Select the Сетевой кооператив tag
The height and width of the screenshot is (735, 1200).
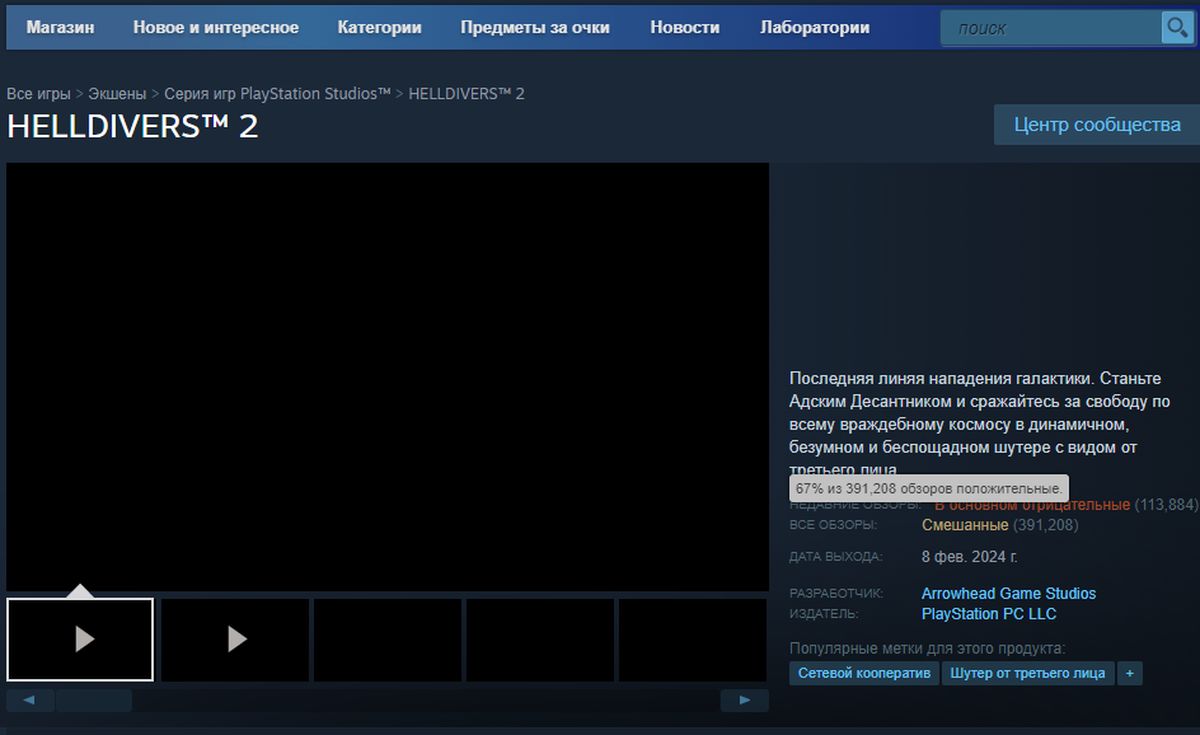coord(864,673)
